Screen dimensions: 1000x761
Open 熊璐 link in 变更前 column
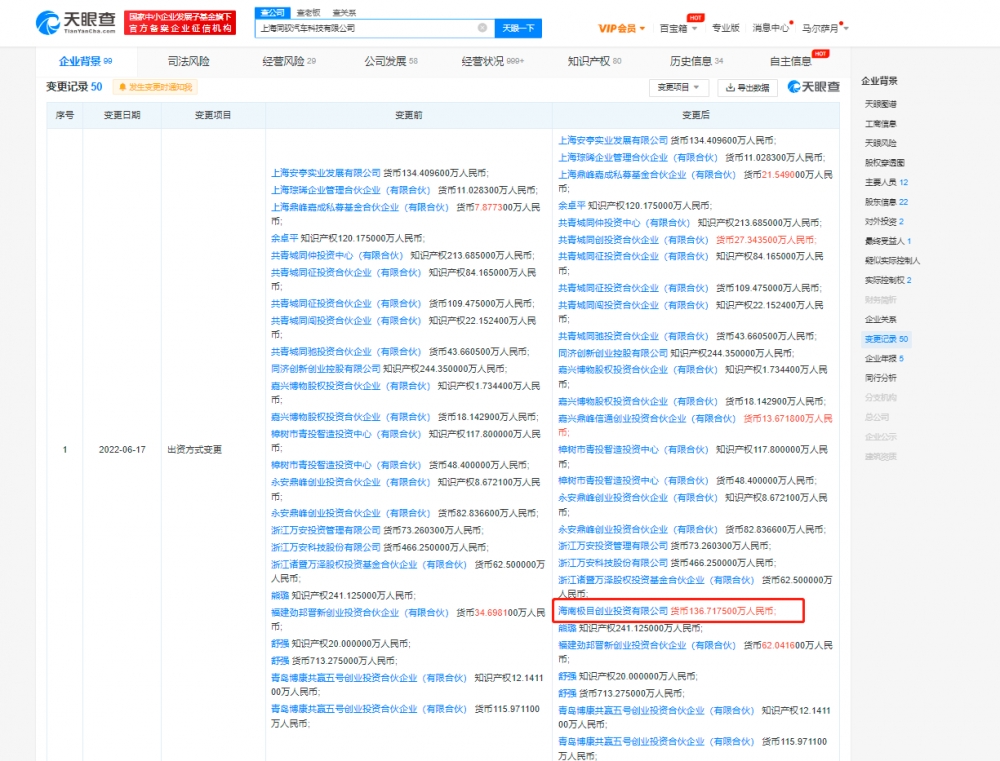[280, 595]
